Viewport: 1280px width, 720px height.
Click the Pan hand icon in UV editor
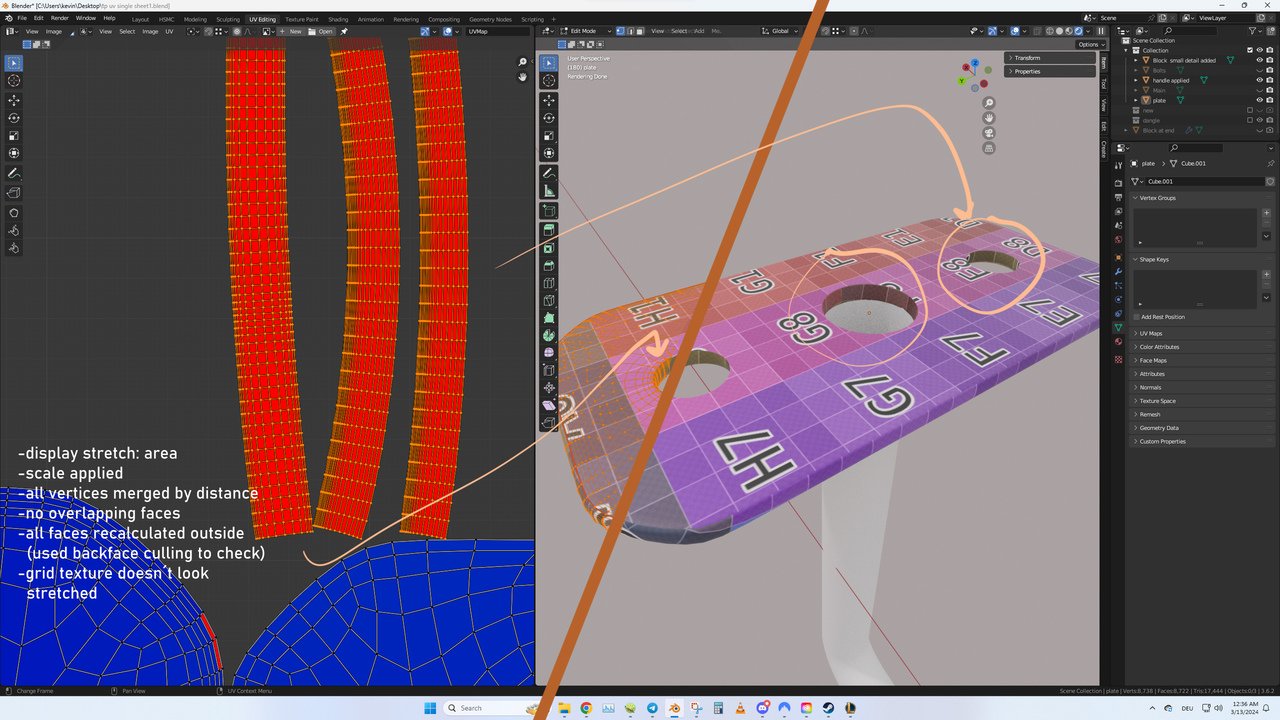pyautogui.click(x=522, y=77)
